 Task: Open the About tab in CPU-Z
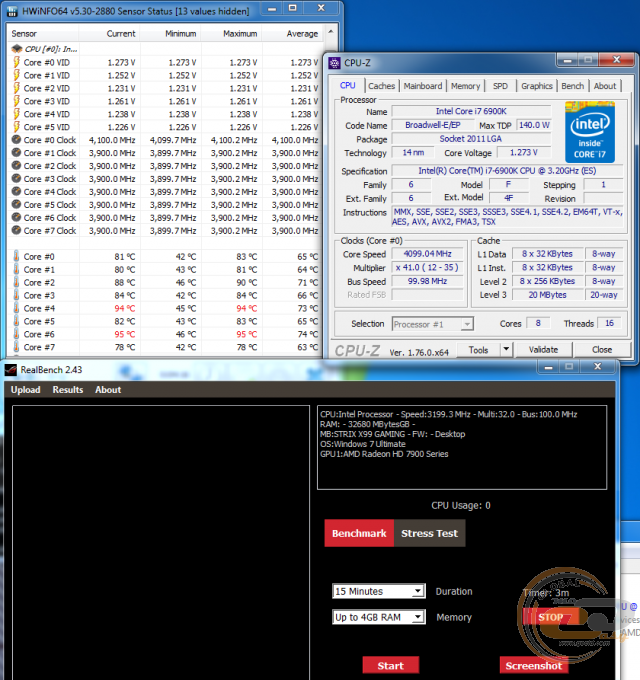click(x=605, y=86)
